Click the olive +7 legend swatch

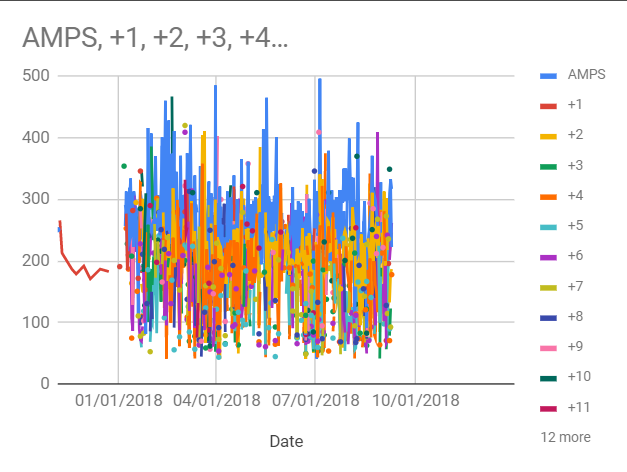[548, 286]
